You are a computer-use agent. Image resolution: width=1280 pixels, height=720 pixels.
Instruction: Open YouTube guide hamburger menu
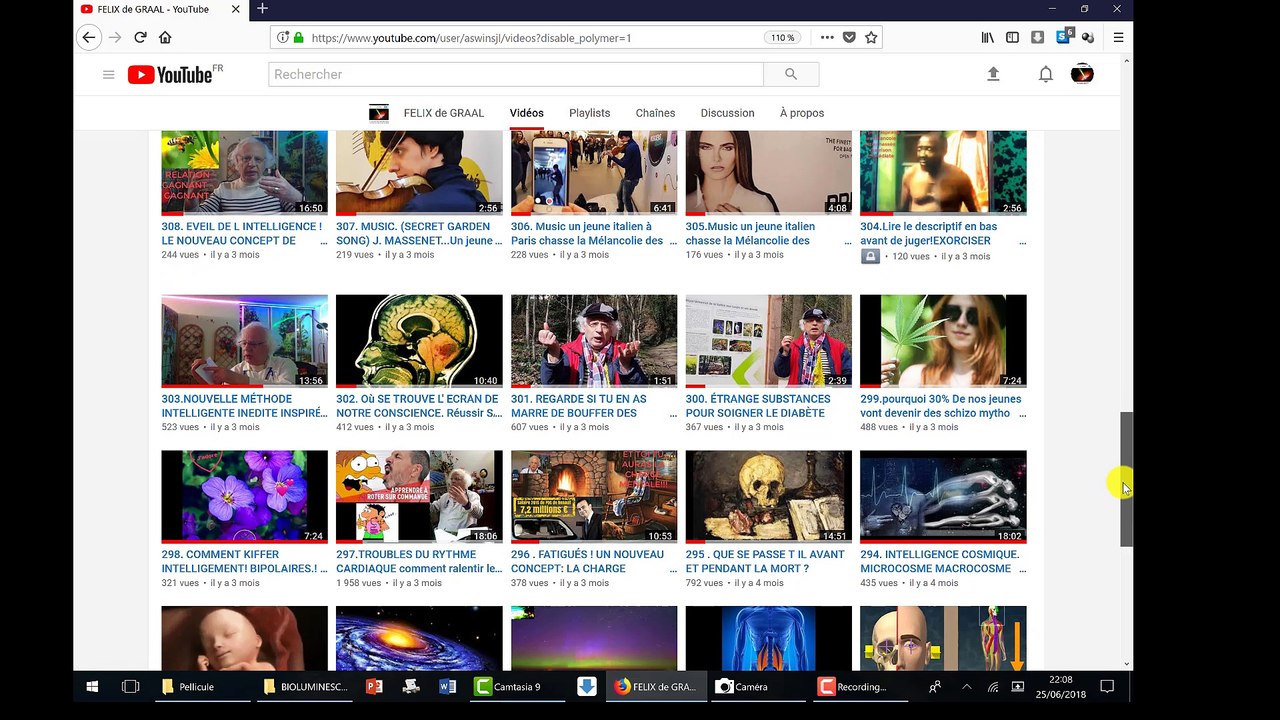[x=108, y=75]
